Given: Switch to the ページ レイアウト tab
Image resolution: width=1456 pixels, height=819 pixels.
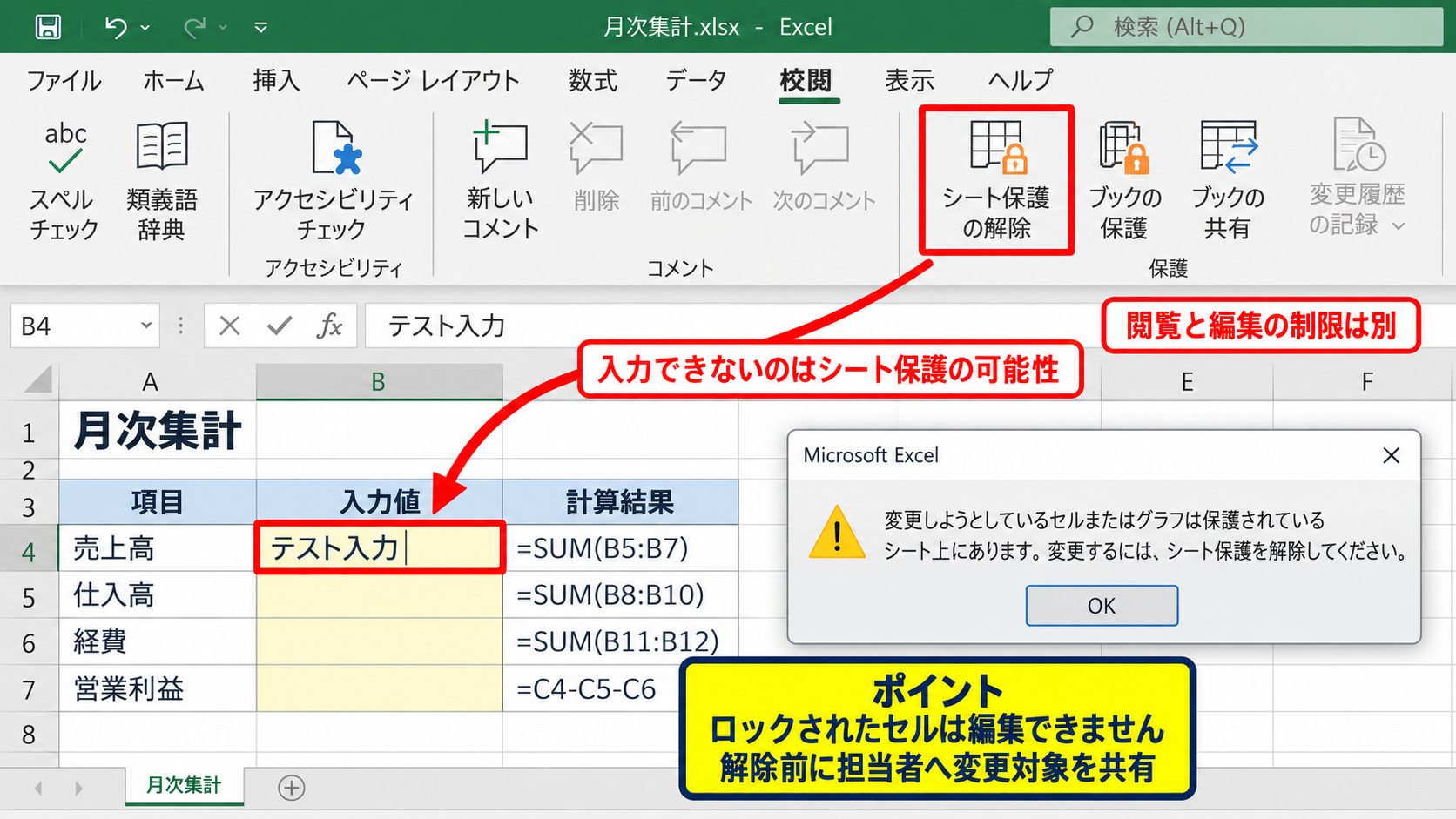Looking at the screenshot, I should pos(433,81).
